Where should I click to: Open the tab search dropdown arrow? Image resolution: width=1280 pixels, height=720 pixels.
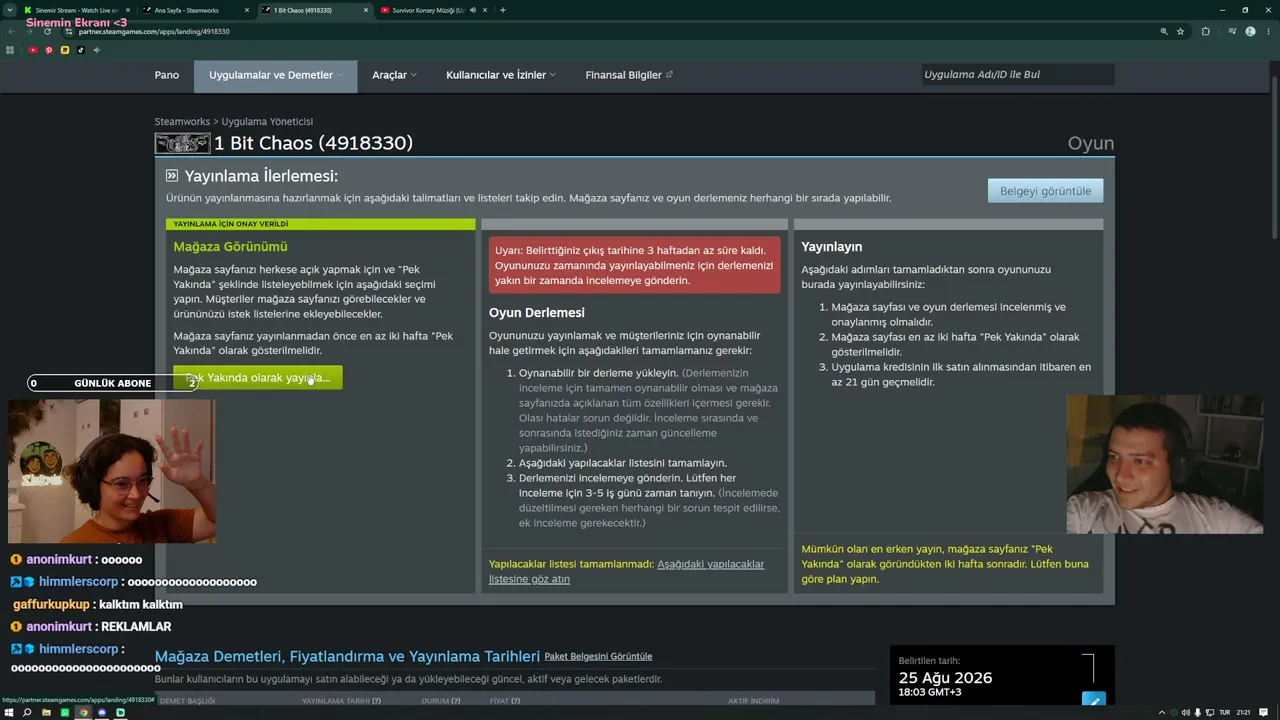point(10,10)
